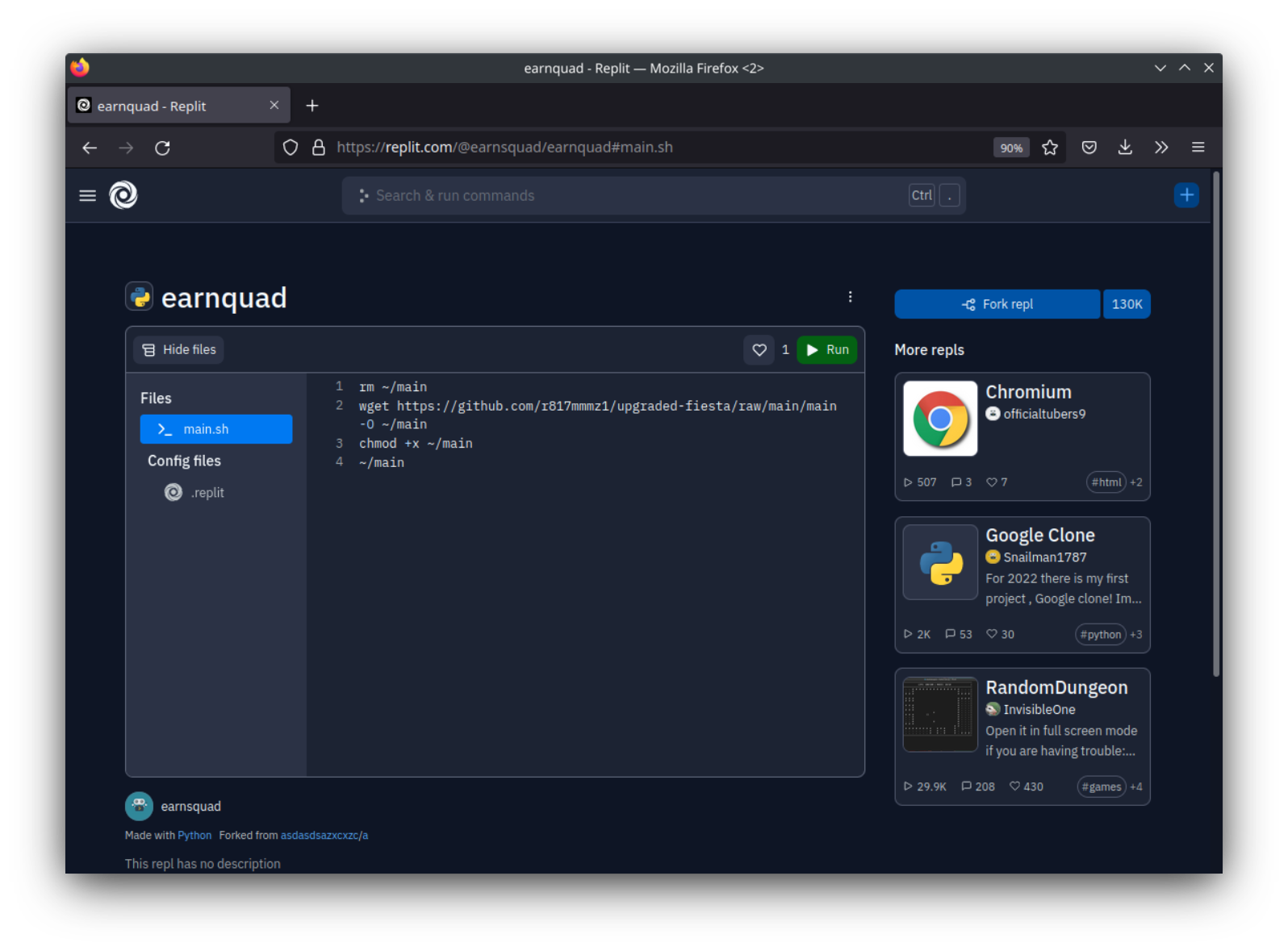Open a new browser tab
The image size is (1288, 951).
tap(312, 106)
